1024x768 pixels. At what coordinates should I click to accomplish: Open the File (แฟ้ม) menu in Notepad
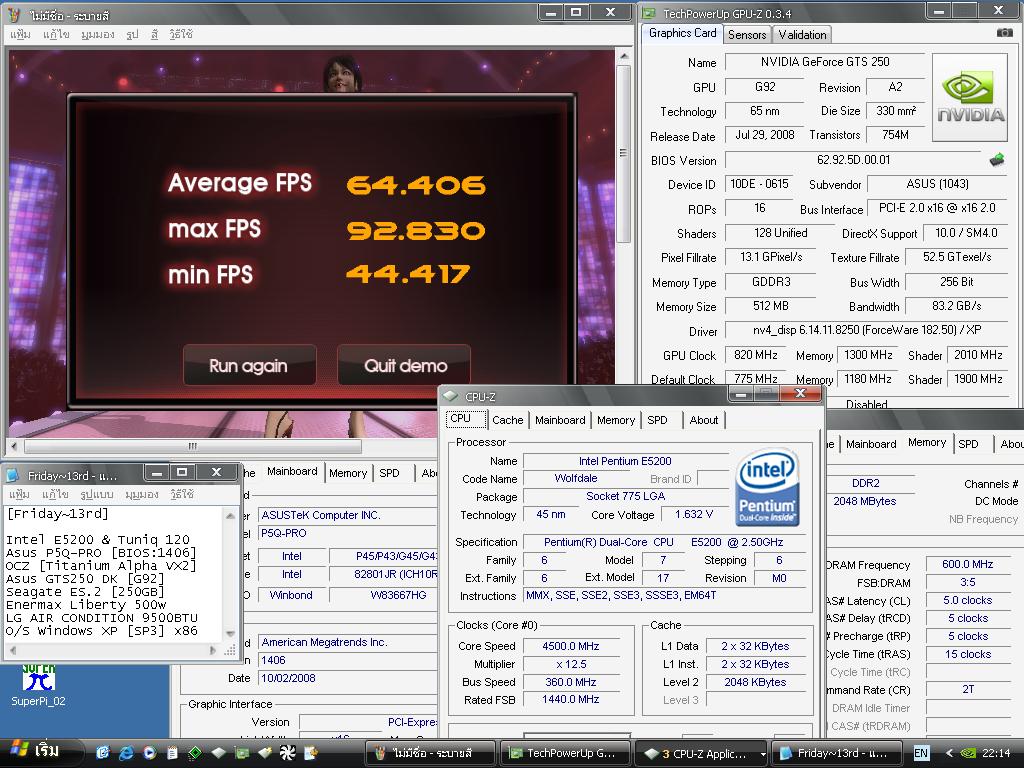[19, 494]
